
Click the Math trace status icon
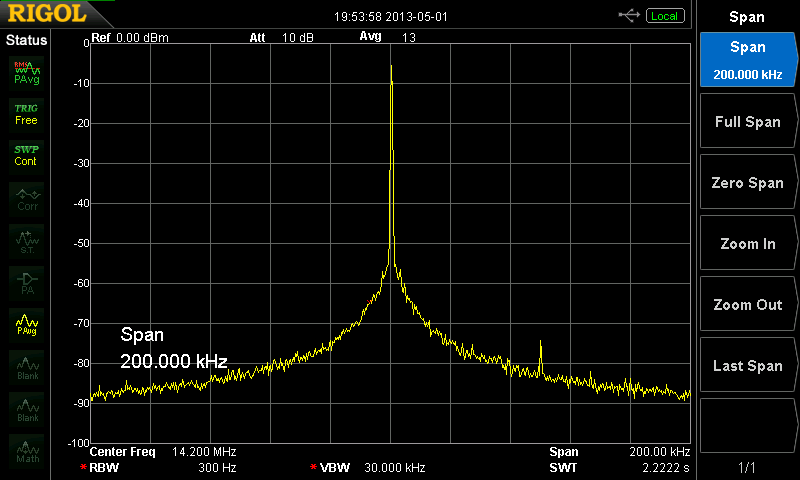[26, 451]
